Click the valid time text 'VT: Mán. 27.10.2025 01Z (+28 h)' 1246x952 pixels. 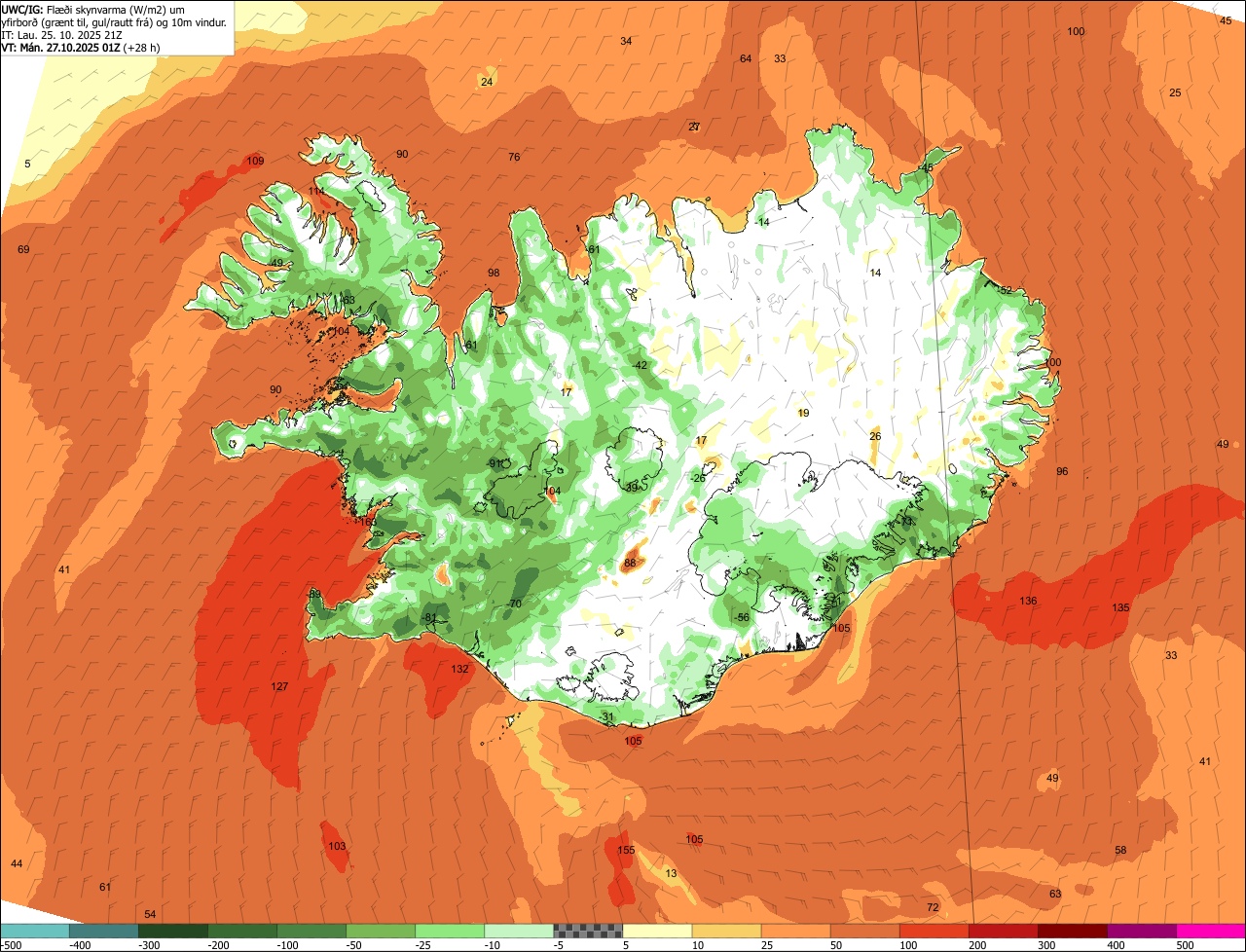[x=81, y=47]
